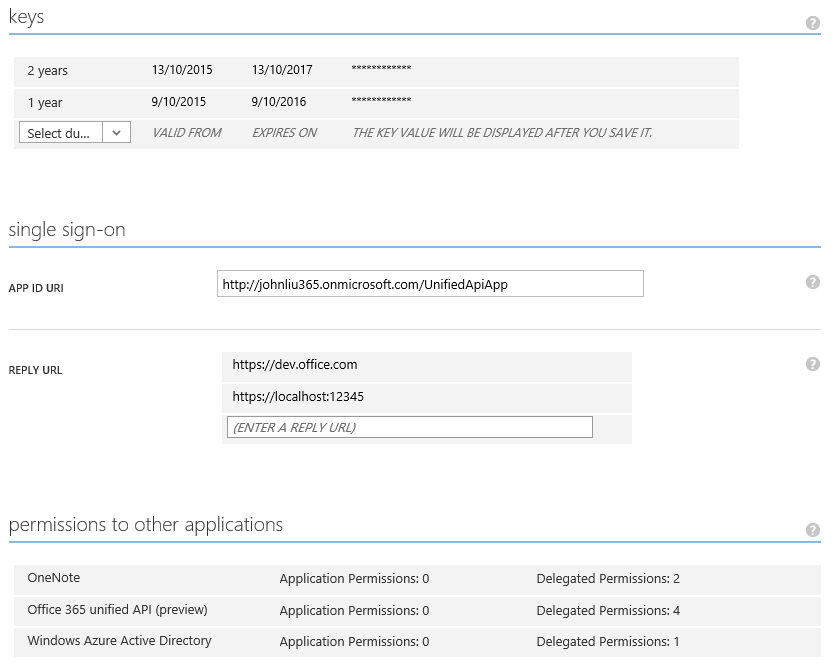Open the Select duration dropdown for new key
This screenshot has width=834, height=667.
(x=75, y=133)
